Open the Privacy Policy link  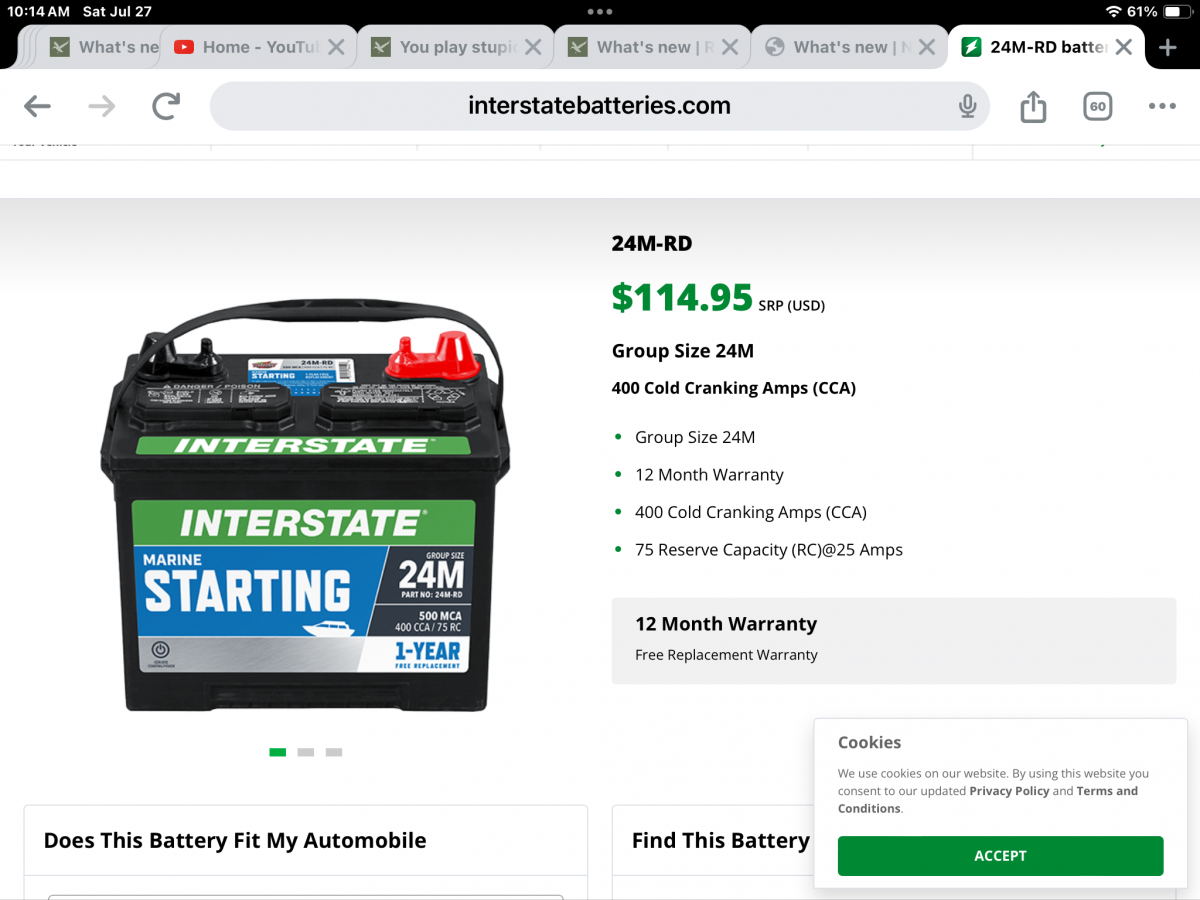(1009, 791)
